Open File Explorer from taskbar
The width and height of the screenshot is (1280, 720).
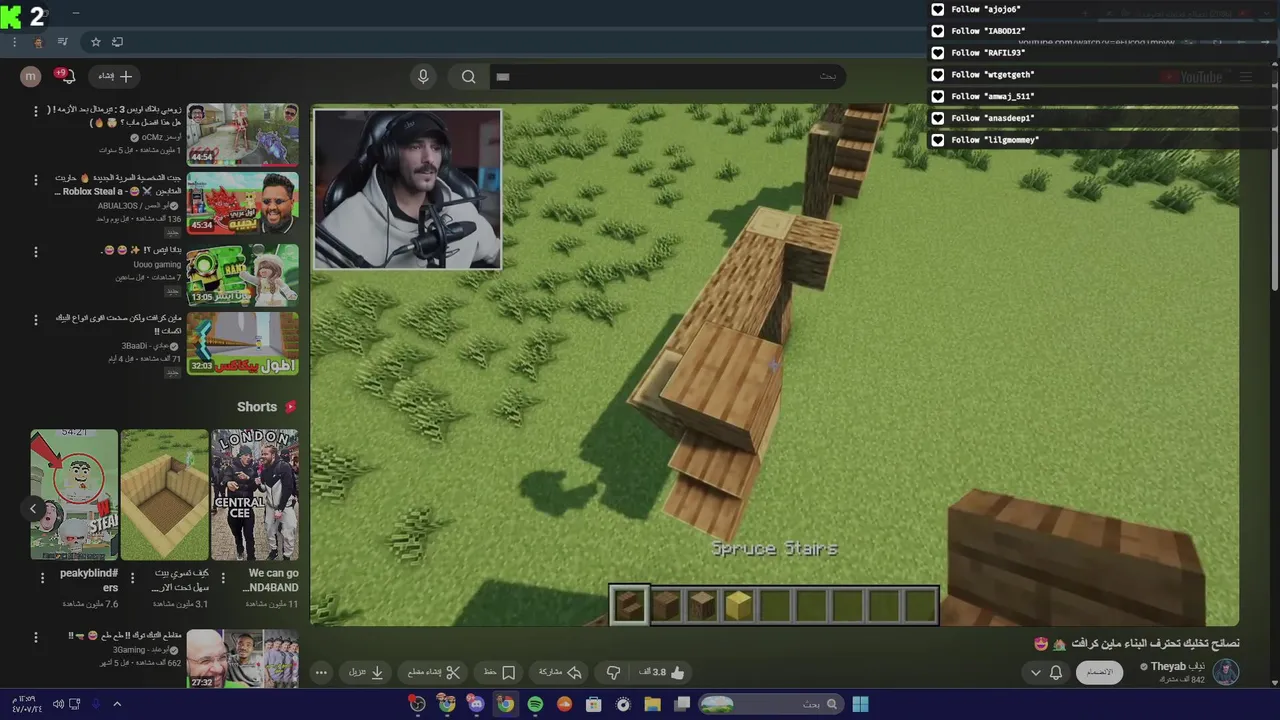click(652, 704)
